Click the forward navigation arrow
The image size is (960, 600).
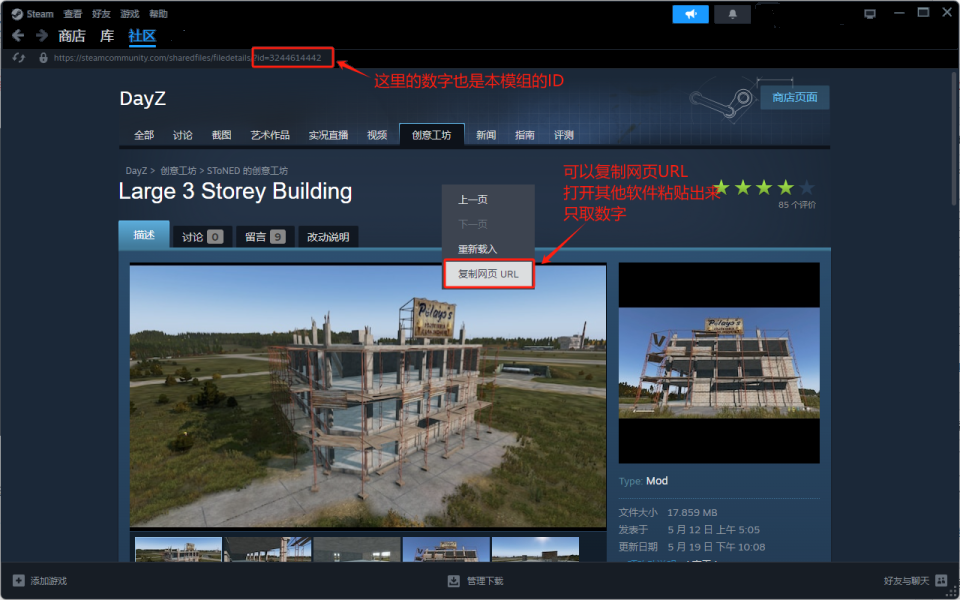click(42, 36)
